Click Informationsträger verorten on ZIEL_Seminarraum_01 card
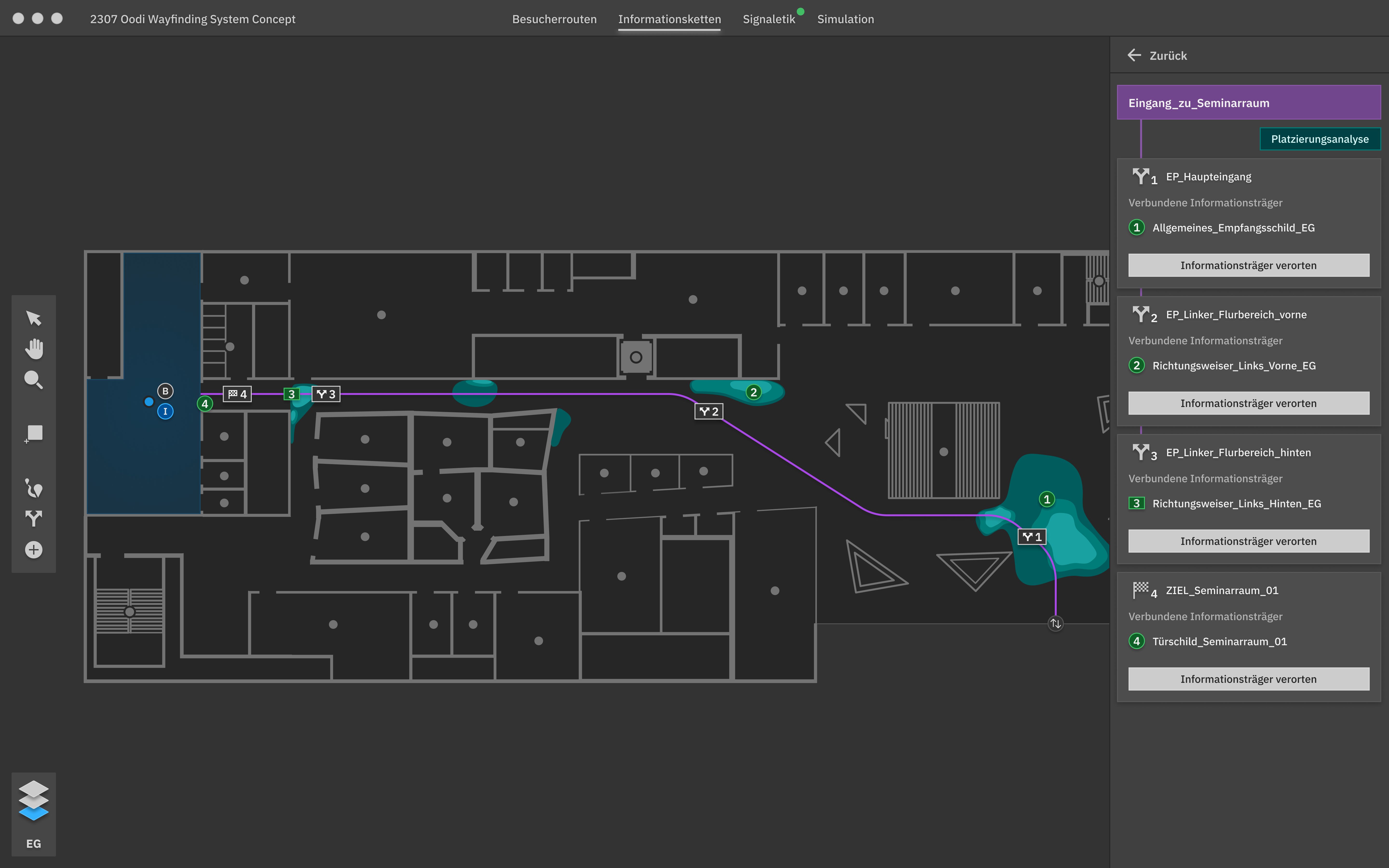Image resolution: width=1389 pixels, height=868 pixels. tap(1249, 678)
